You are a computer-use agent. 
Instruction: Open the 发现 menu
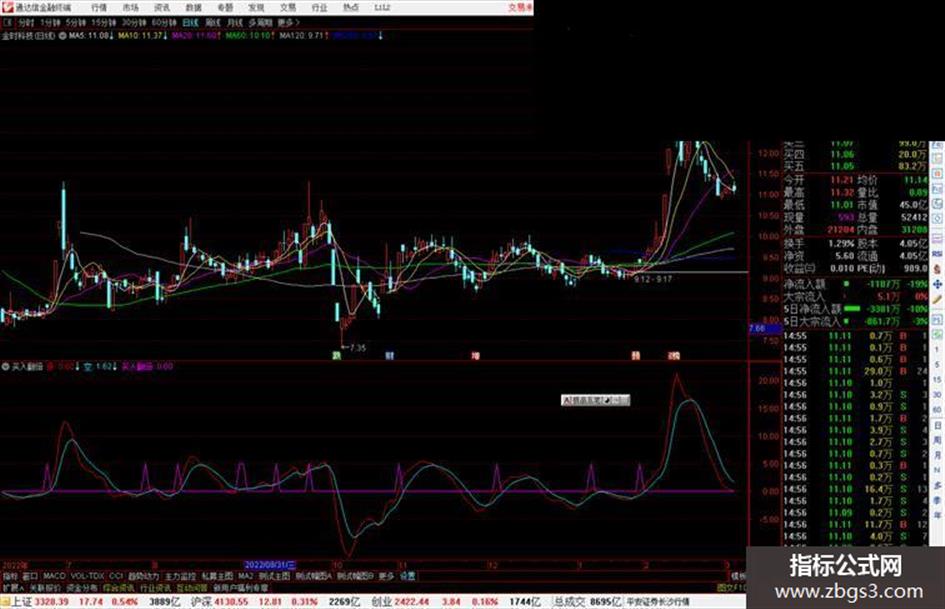[x=256, y=7]
